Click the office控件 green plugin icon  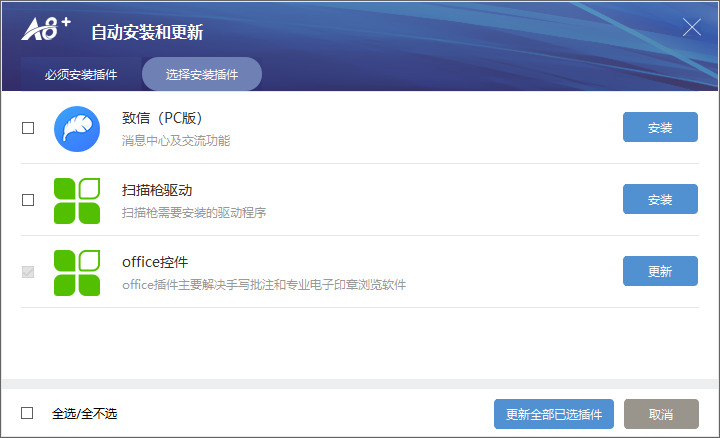point(77,273)
